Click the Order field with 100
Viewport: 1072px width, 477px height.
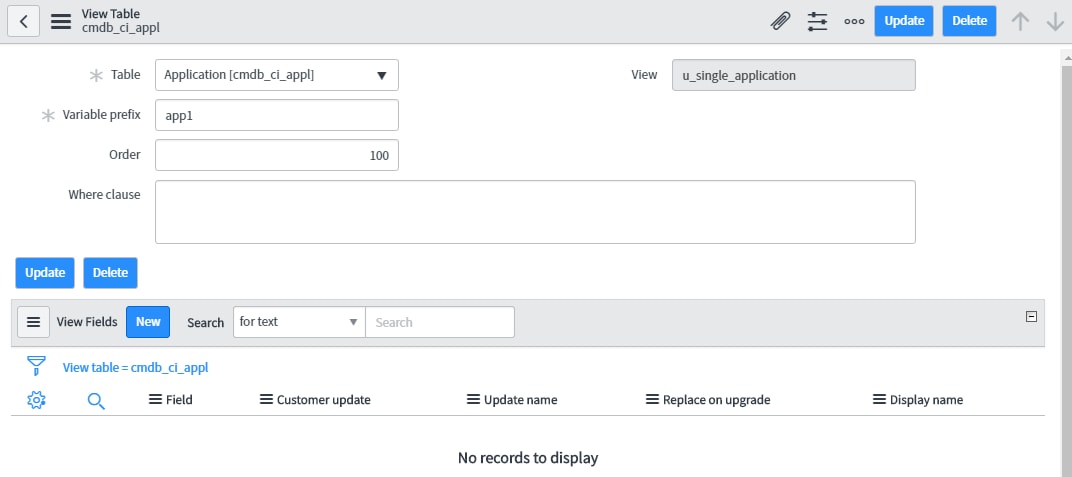pos(277,155)
